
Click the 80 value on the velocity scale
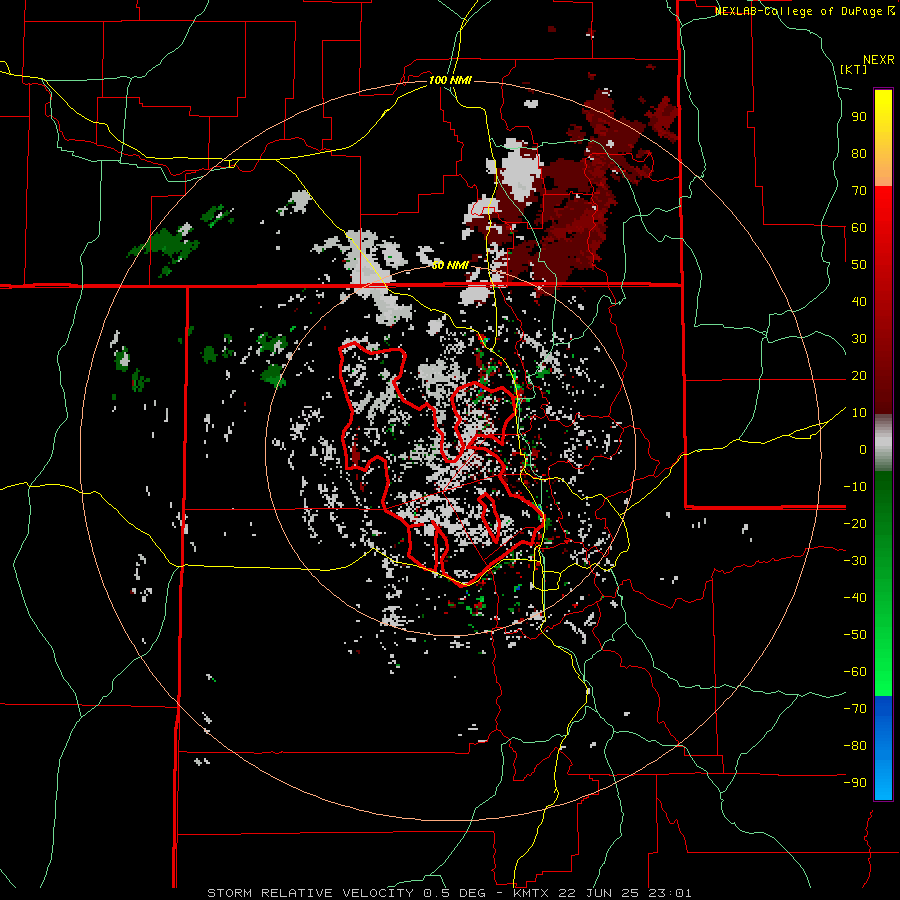click(x=859, y=153)
